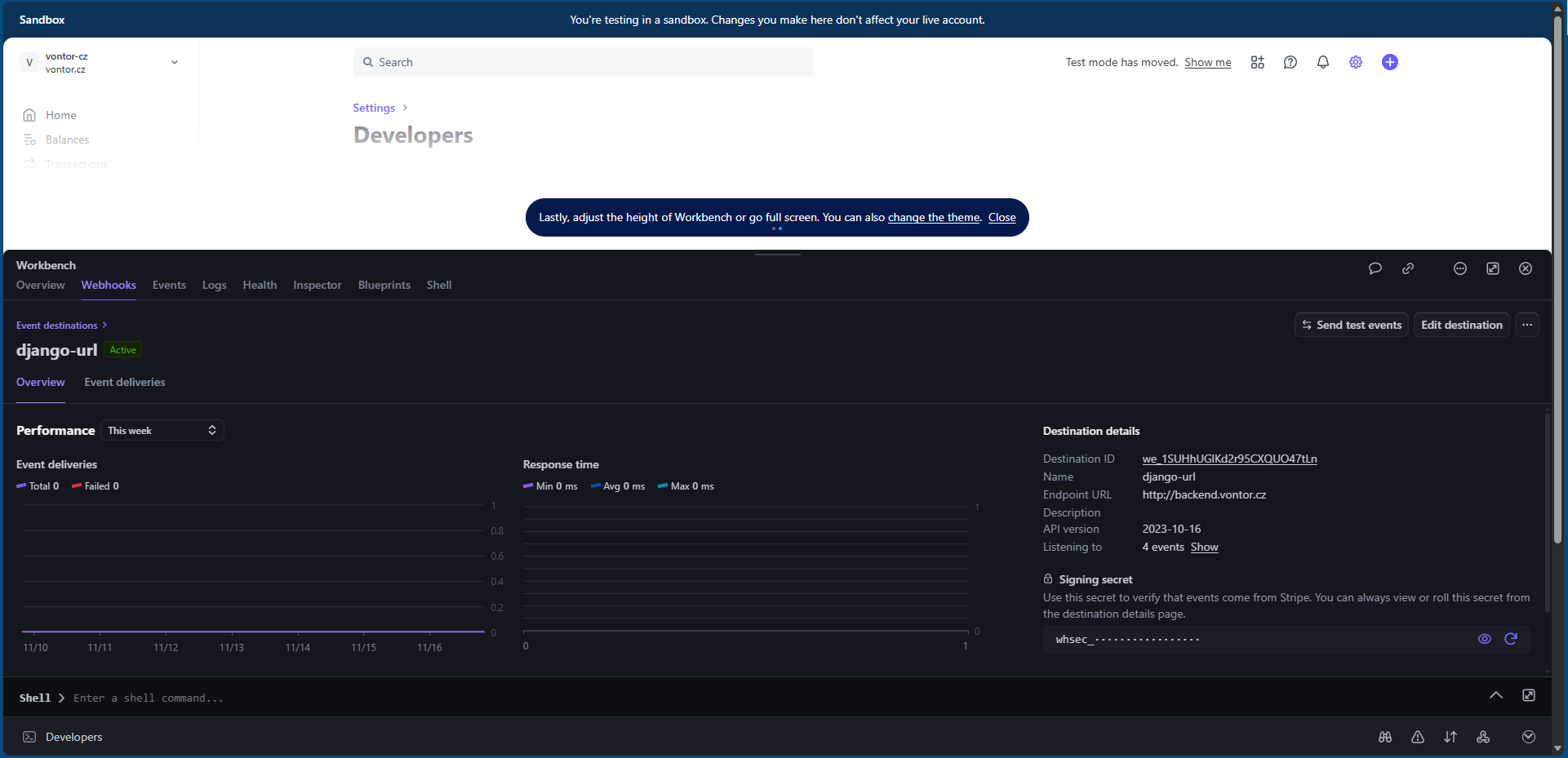Expand the shell panel with up chevron
Screen dimensions: 1568x758
click(x=1495, y=695)
